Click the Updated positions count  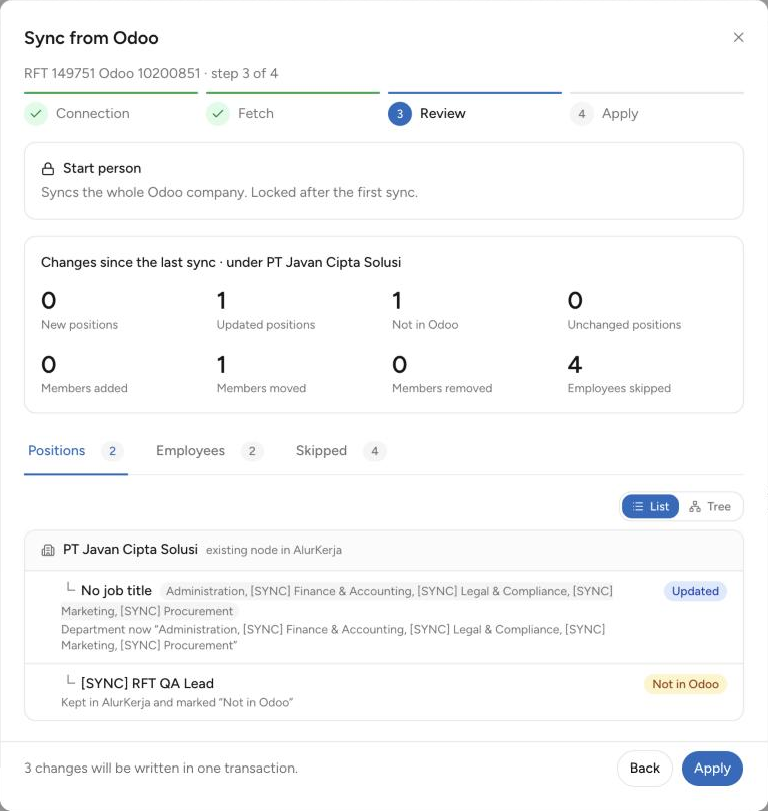point(221,301)
